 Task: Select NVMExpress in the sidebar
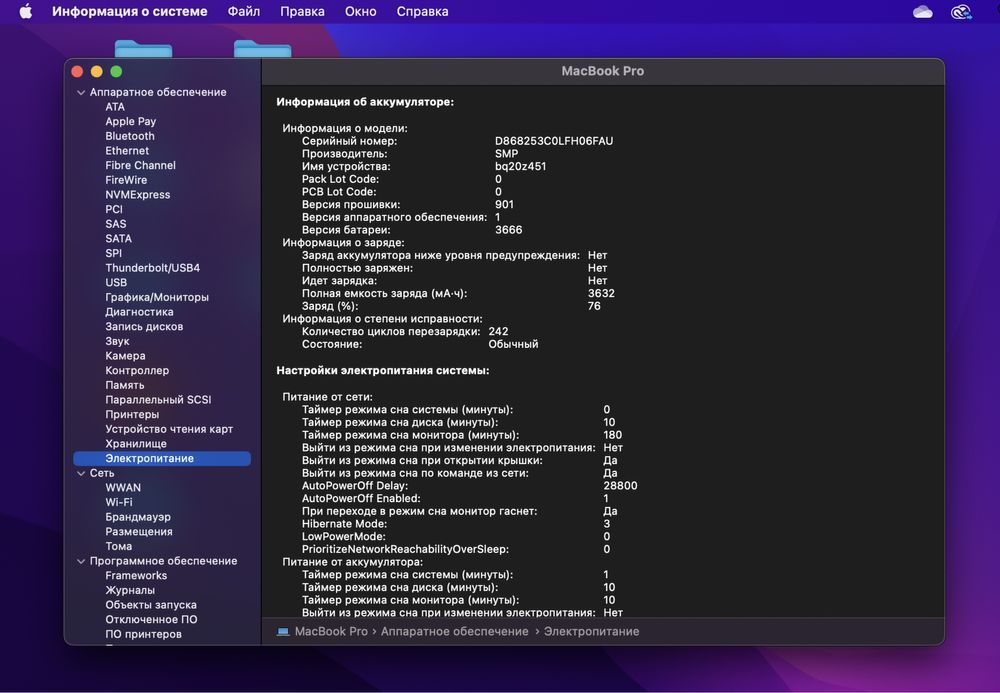tap(138, 195)
